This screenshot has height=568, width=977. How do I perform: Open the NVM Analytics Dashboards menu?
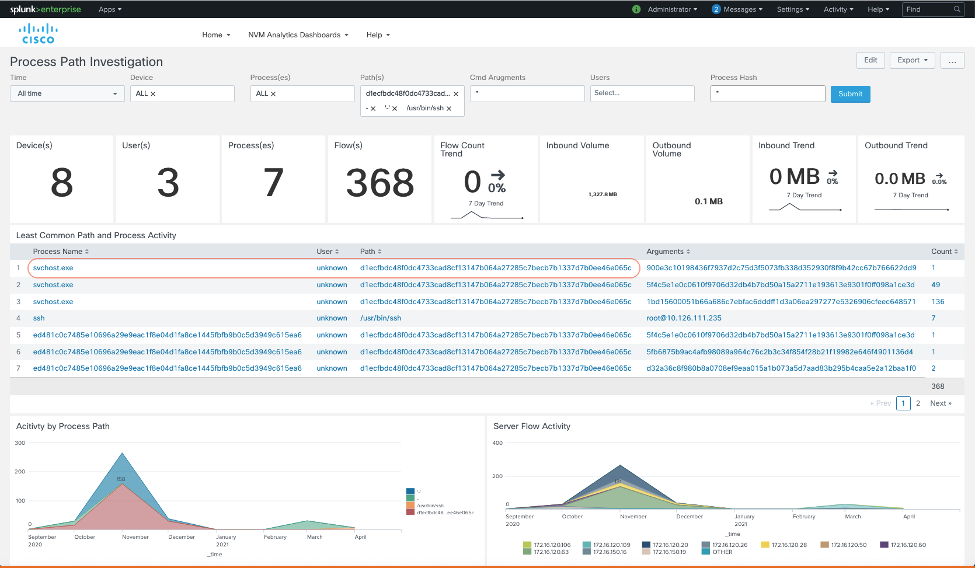click(298, 34)
